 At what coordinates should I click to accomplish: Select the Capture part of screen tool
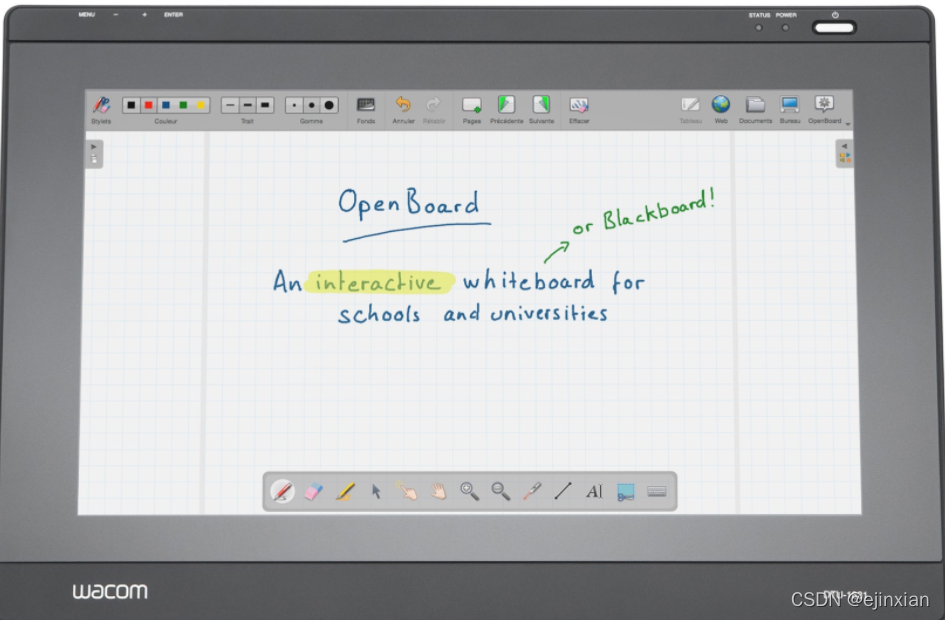click(626, 492)
